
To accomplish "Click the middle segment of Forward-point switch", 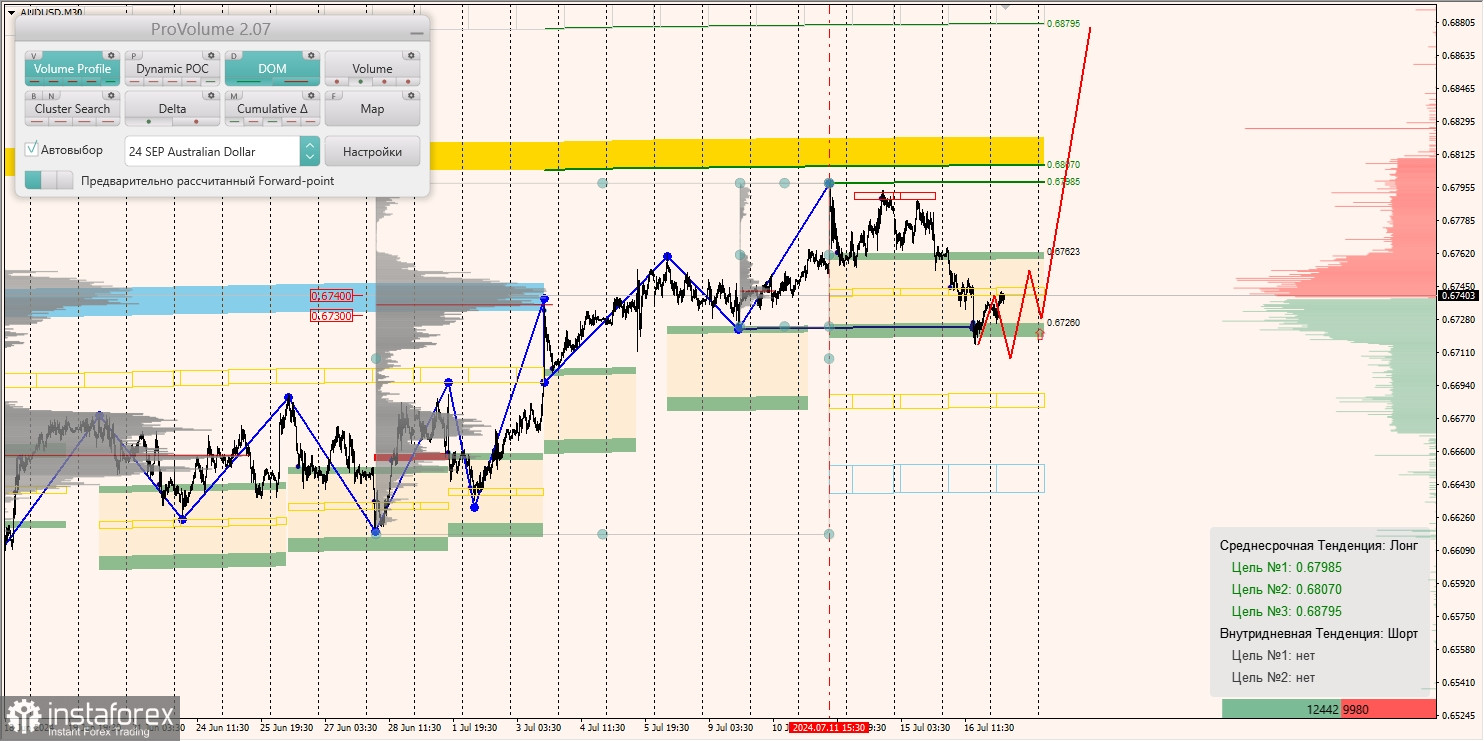I will (49, 180).
